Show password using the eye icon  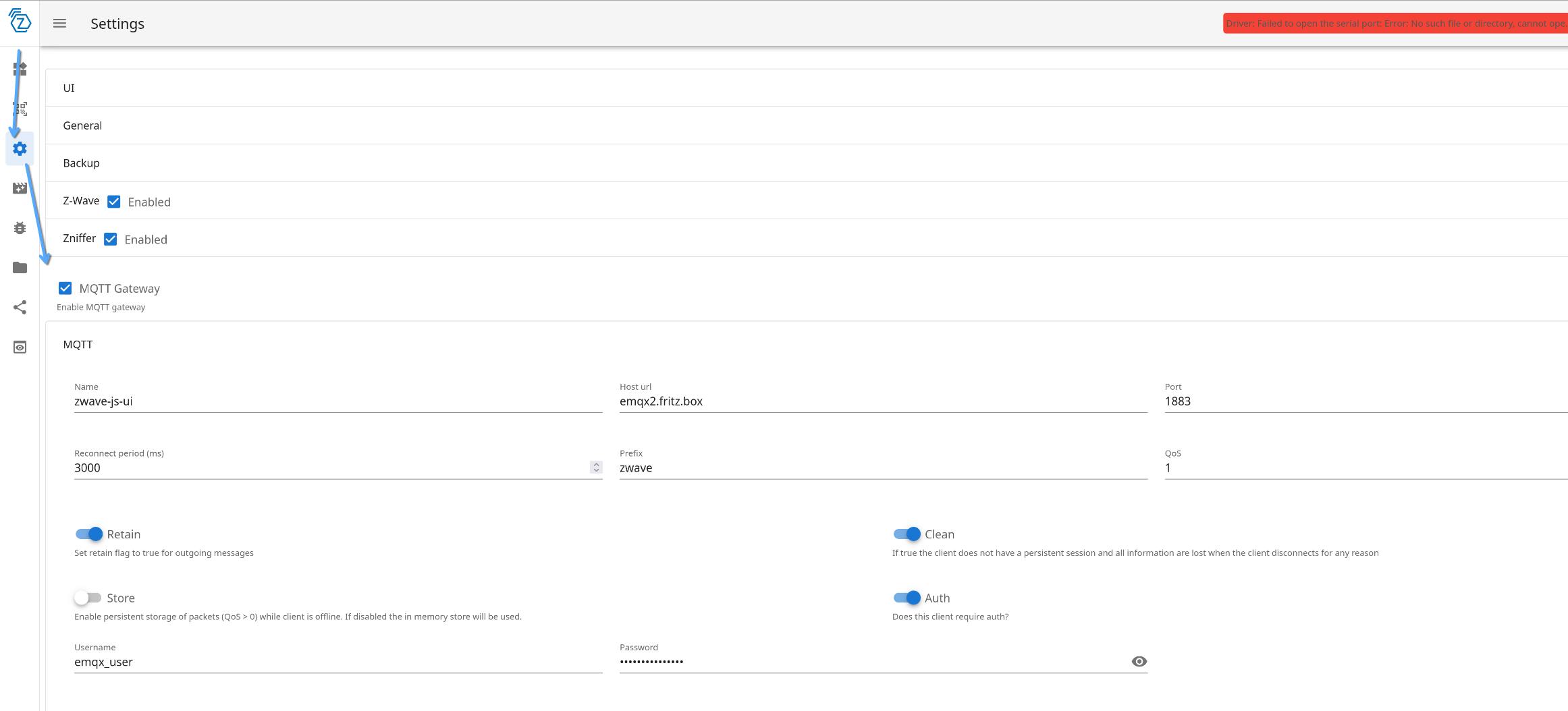pos(1139,662)
